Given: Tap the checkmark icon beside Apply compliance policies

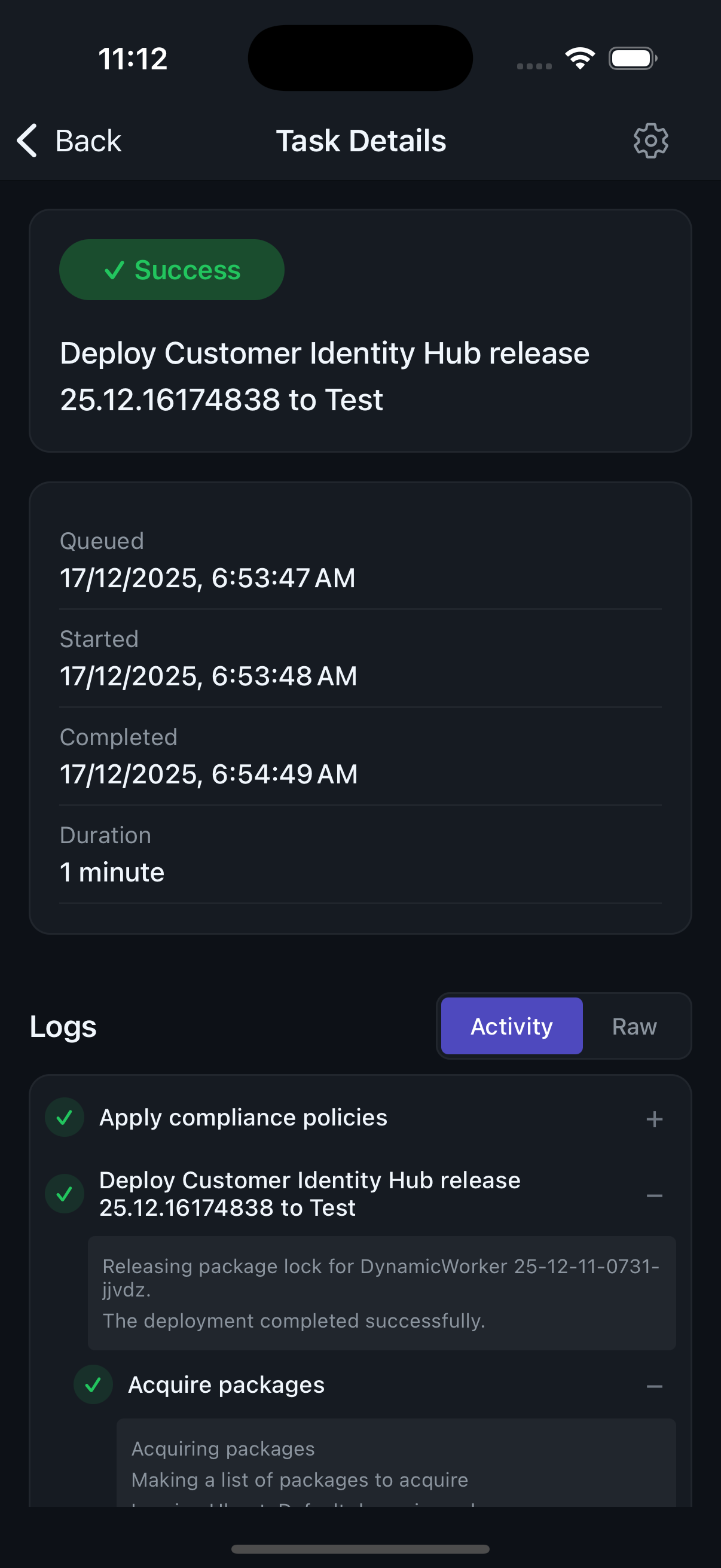Looking at the screenshot, I should click(x=64, y=1118).
